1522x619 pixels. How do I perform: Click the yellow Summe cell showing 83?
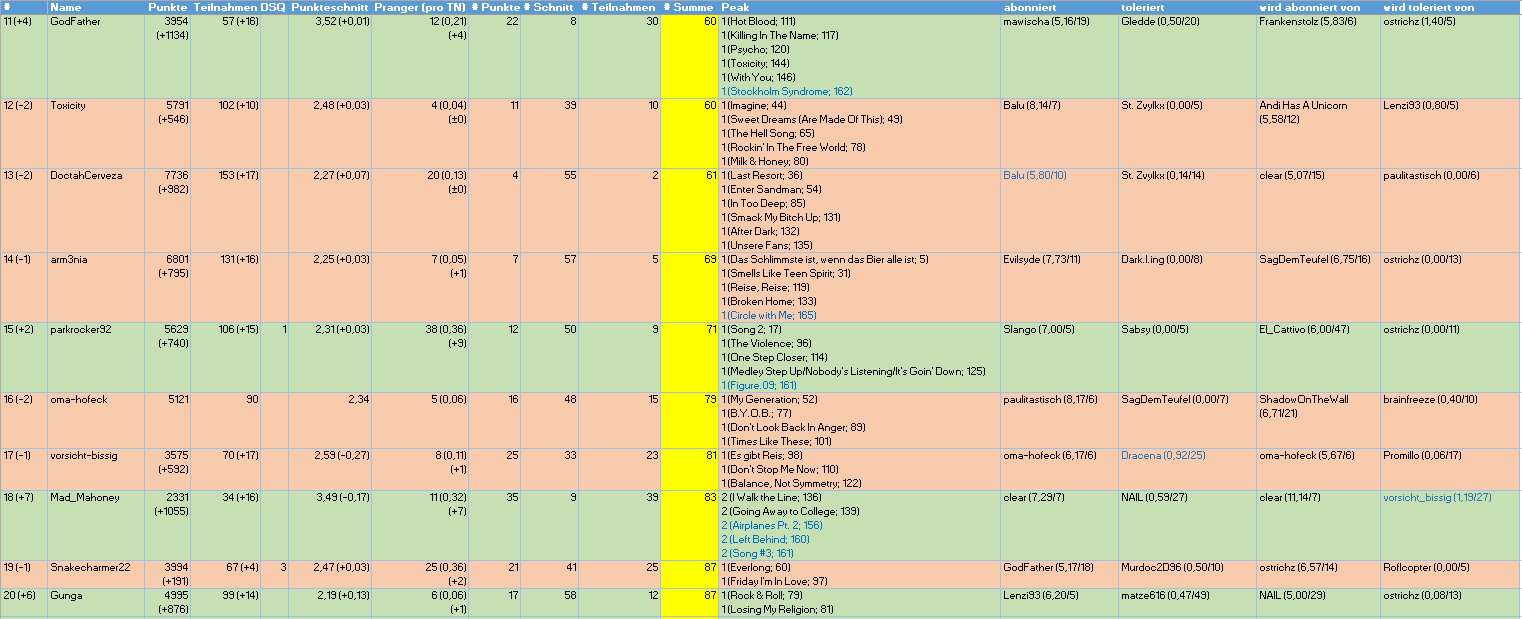[x=689, y=497]
